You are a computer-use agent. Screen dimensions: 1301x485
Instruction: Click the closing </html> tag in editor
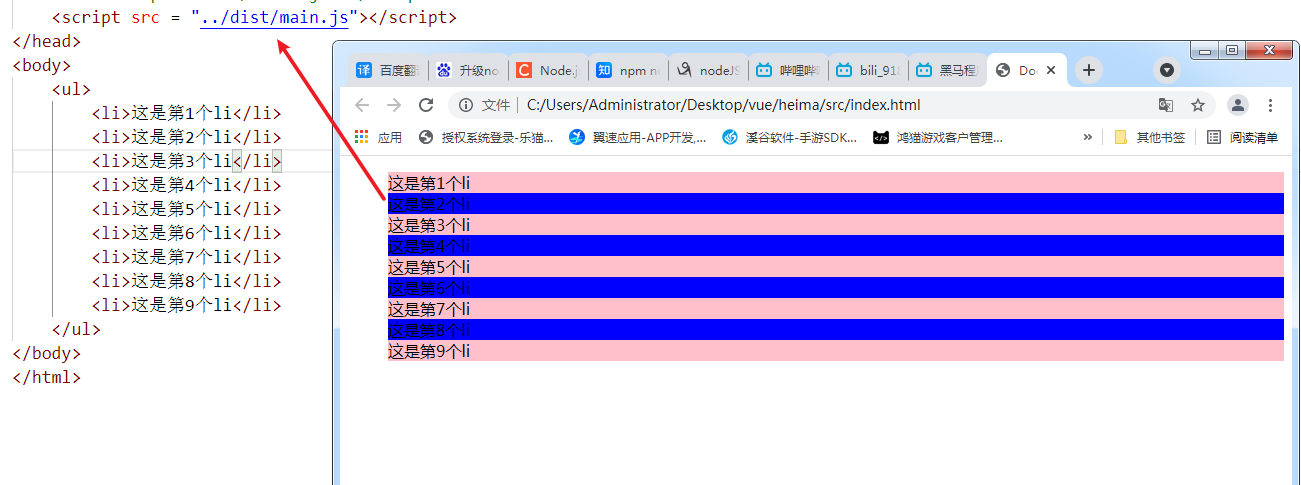[46, 377]
